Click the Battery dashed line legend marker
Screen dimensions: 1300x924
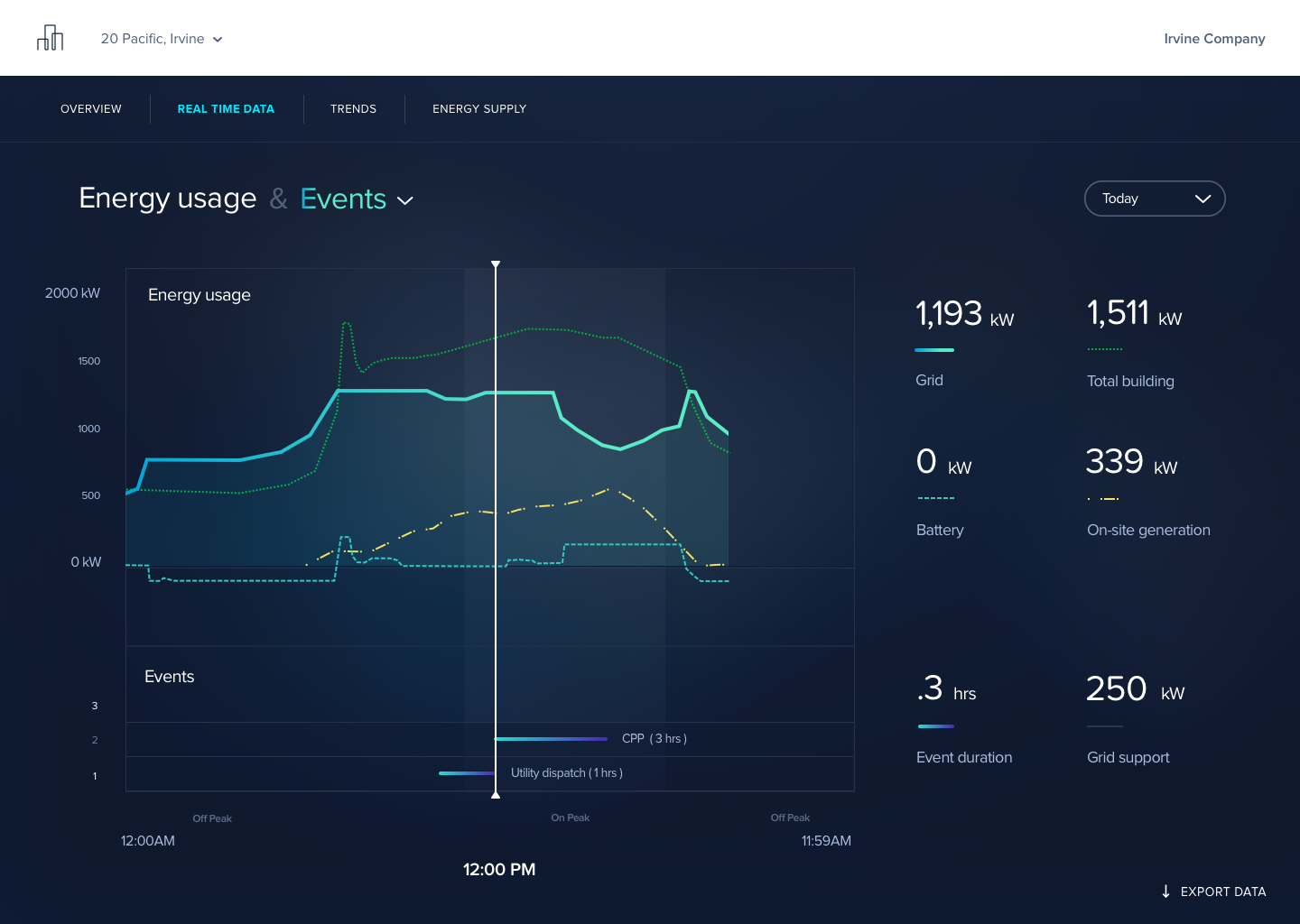(935, 498)
